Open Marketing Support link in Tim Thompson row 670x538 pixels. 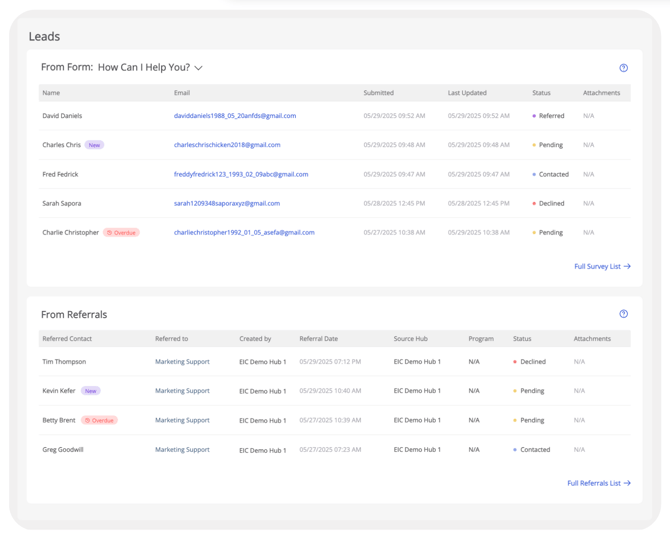(182, 362)
